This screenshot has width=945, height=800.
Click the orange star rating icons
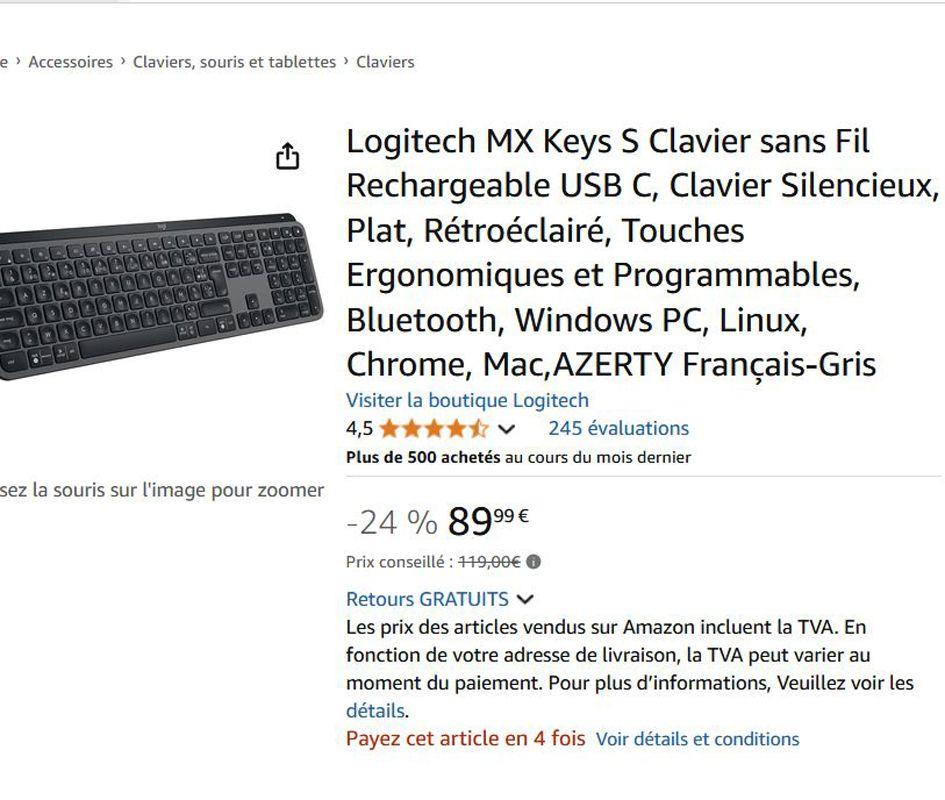click(x=434, y=429)
